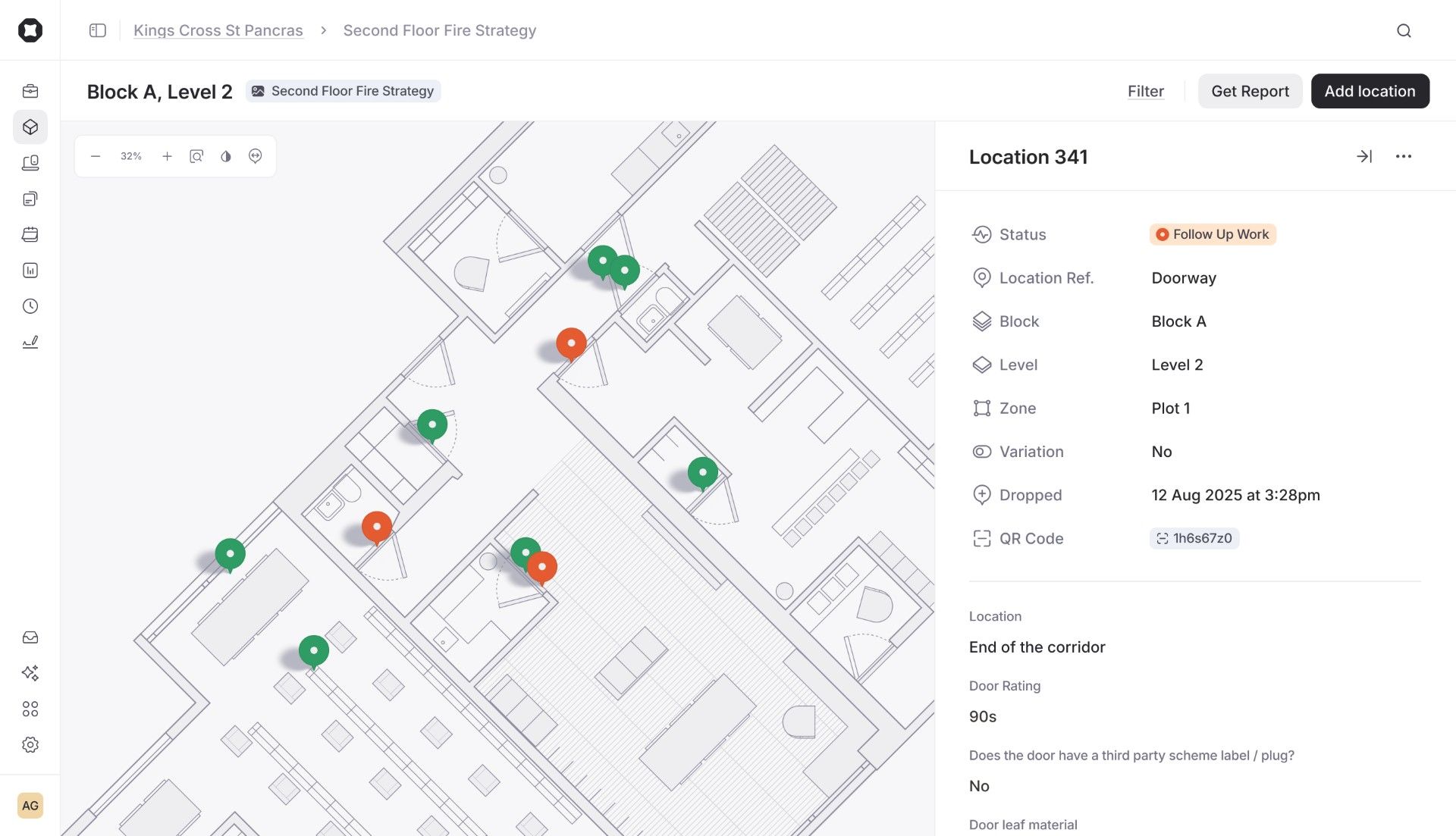Collapse the Location 341 panel with the arrow
This screenshot has height=836, width=1456.
(x=1364, y=156)
